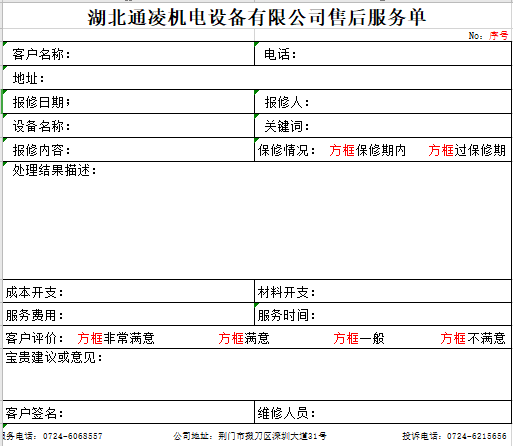Select the 成本开支 cell
The width and height of the screenshot is (513, 446).
(x=128, y=292)
